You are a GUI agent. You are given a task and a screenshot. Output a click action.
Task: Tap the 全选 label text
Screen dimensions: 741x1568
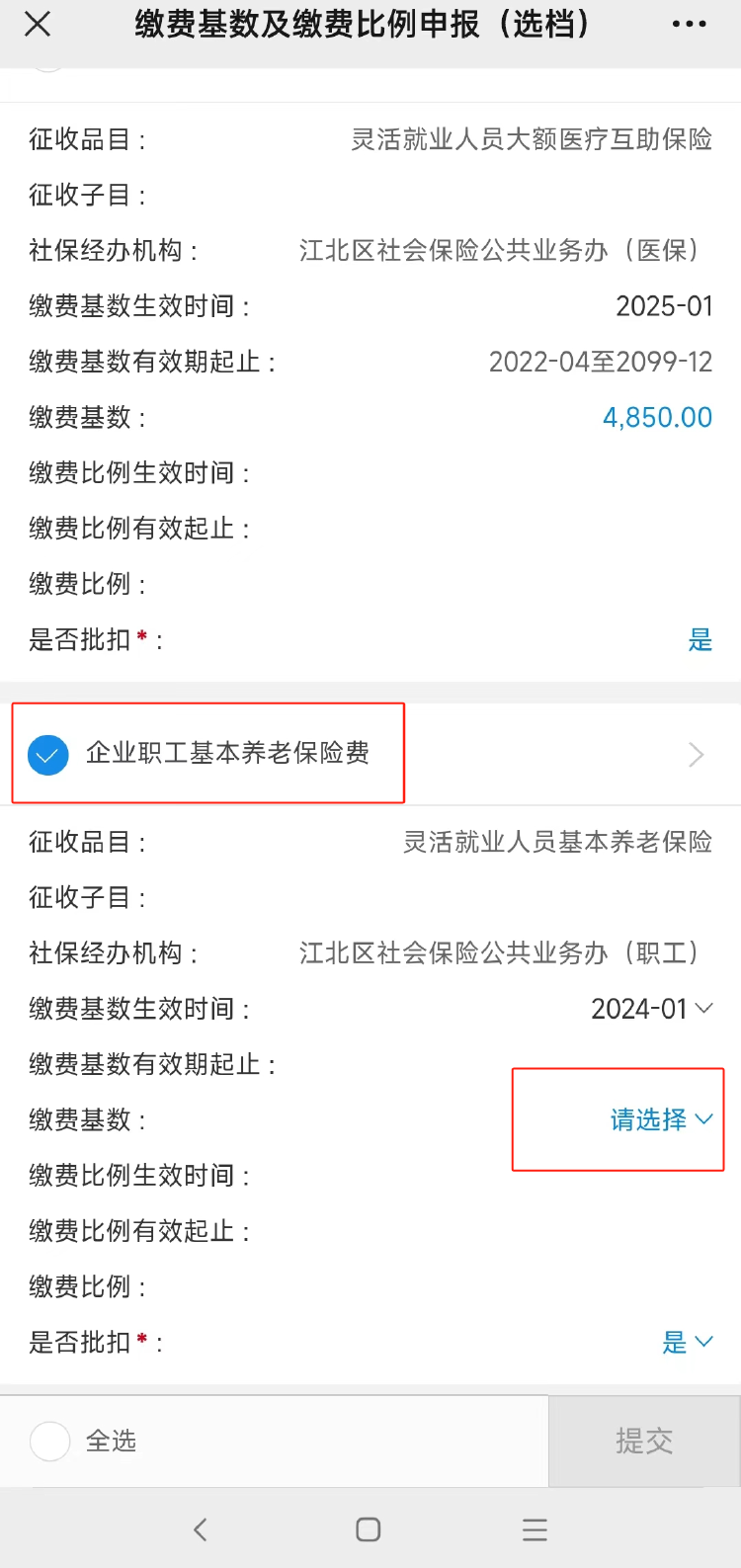pyautogui.click(x=111, y=1442)
